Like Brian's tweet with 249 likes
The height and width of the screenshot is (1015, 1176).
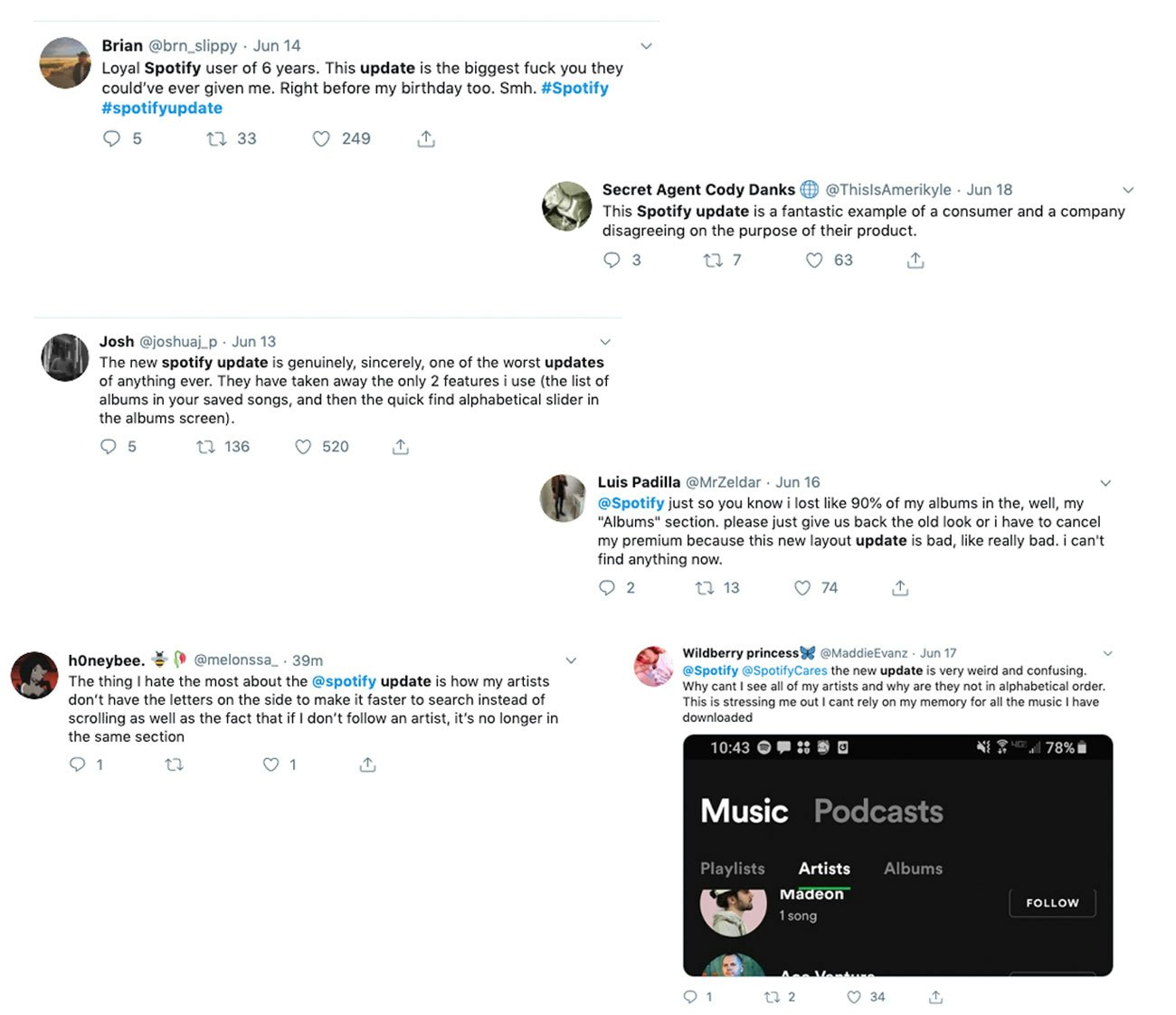coord(321,139)
